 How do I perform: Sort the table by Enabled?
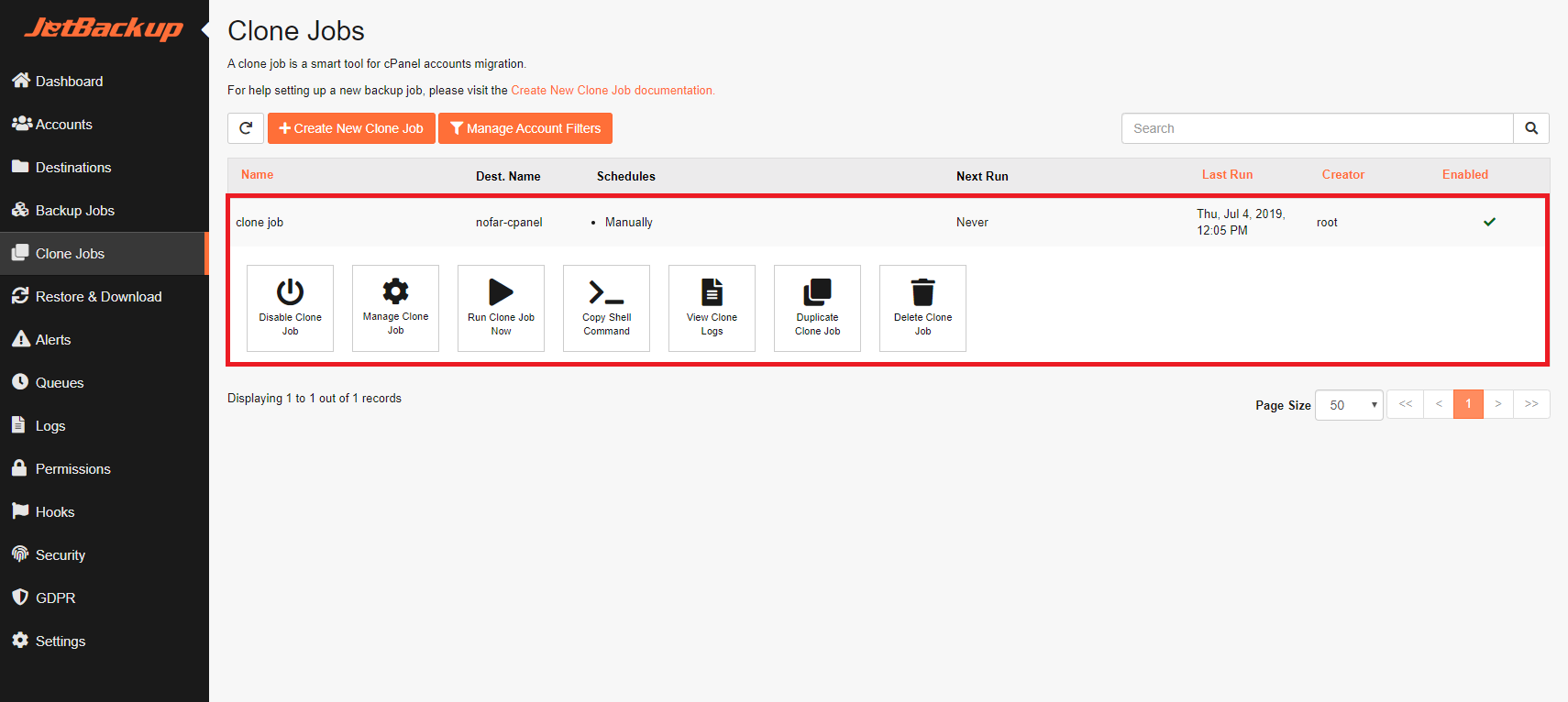coord(1464,174)
